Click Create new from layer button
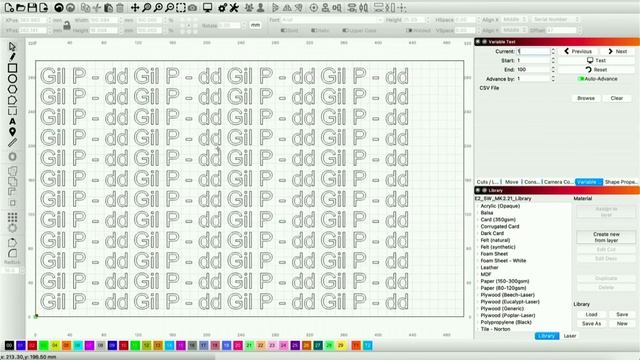 coord(606,237)
